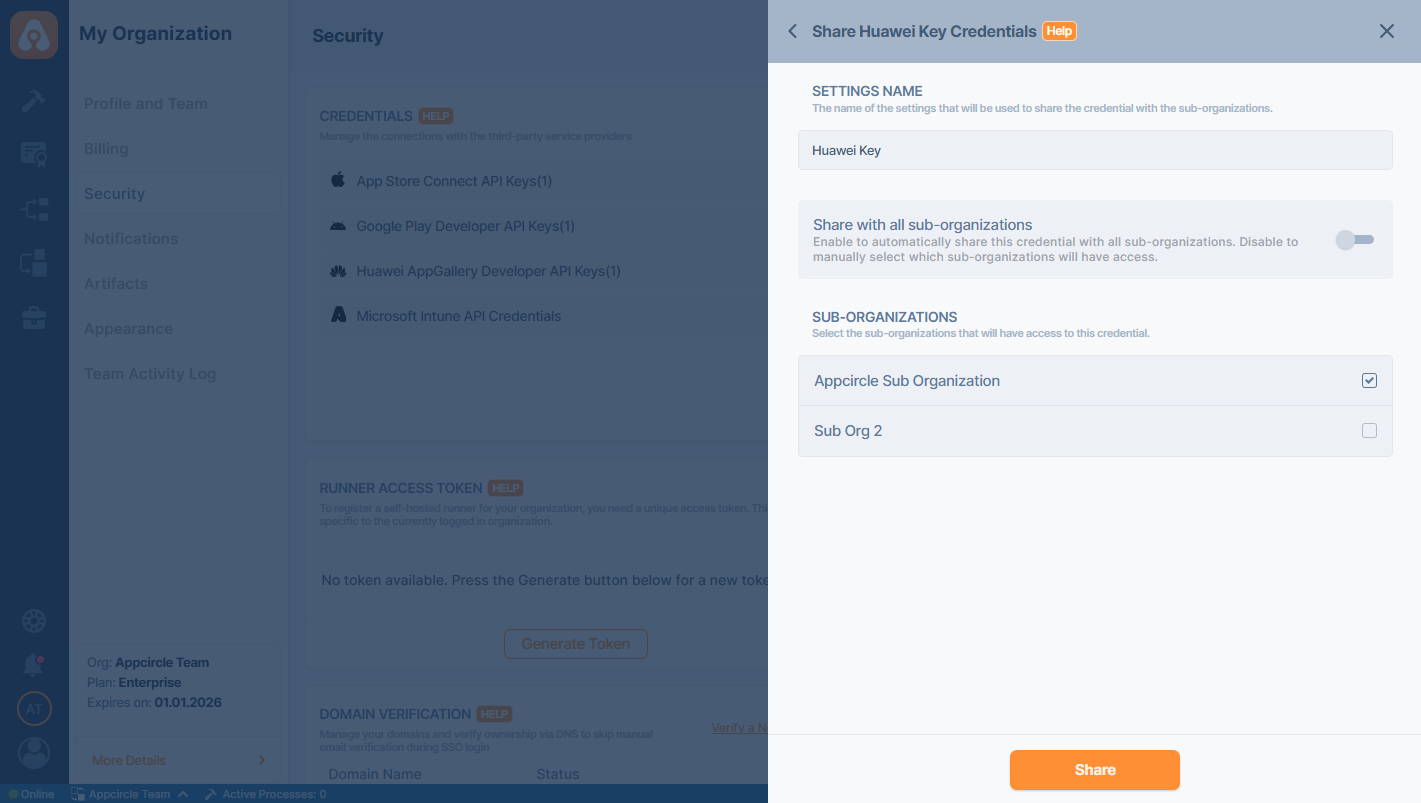
Task: Open the Build module hammer icon
Action: [34, 101]
